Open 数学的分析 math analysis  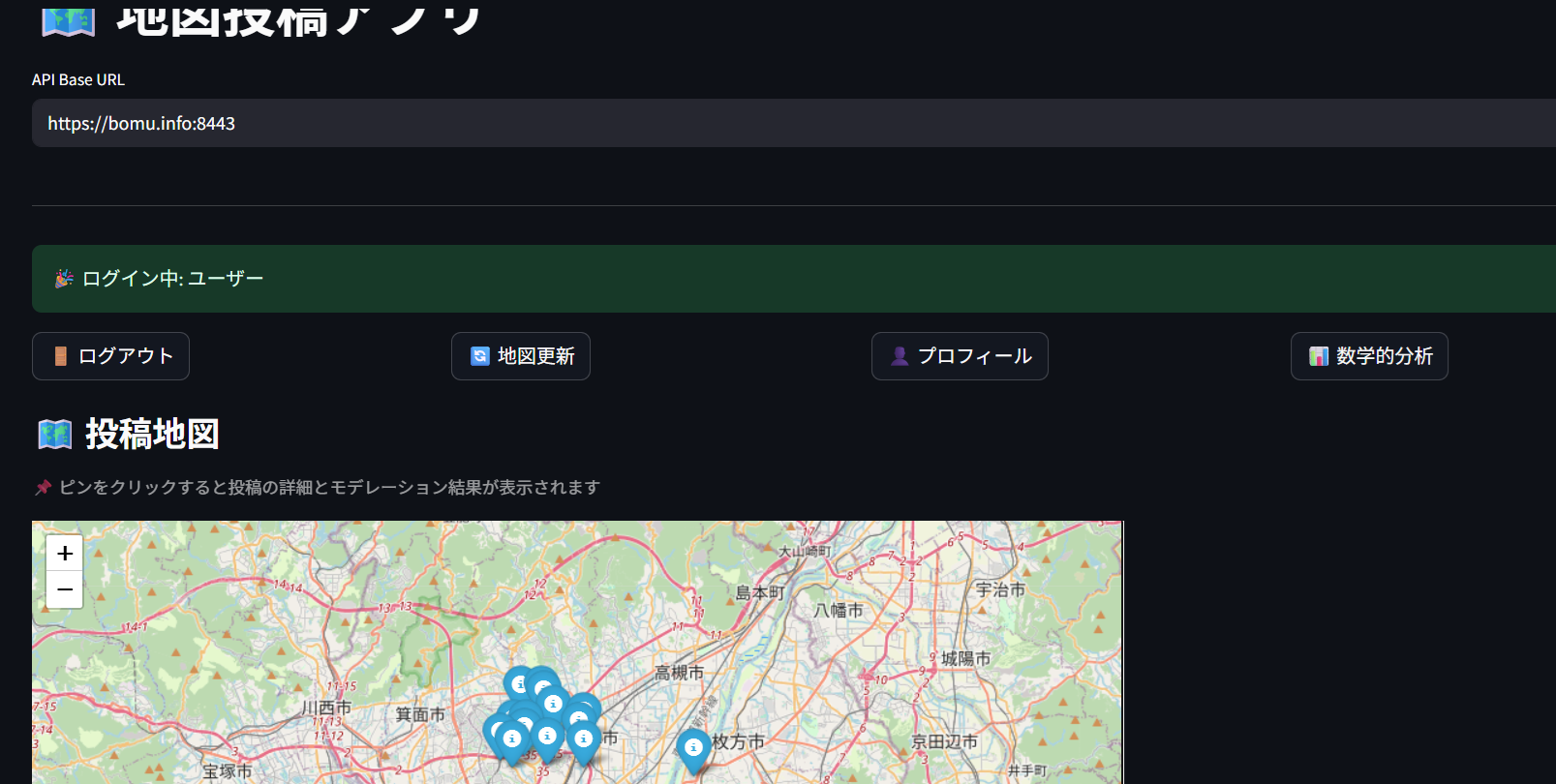[1369, 356]
